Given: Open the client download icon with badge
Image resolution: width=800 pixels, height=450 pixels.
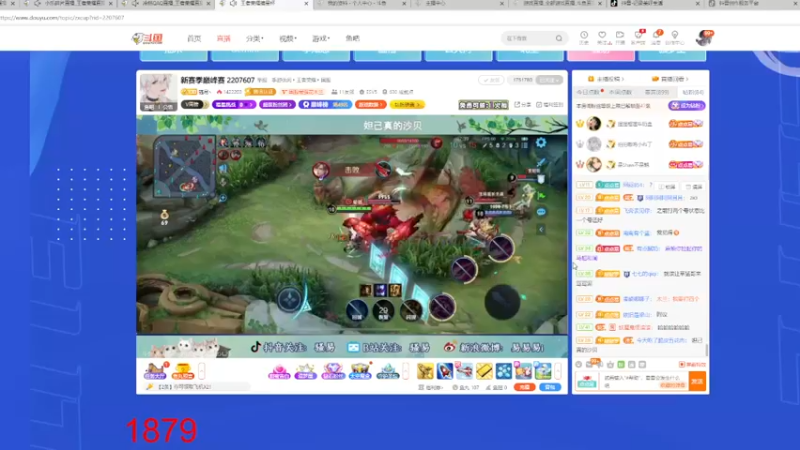Looking at the screenshot, I should pyautogui.click(x=638, y=37).
